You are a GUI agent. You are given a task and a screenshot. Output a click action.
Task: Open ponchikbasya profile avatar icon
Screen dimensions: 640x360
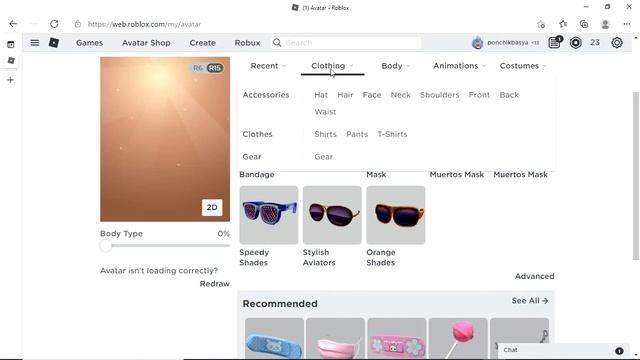coord(477,42)
